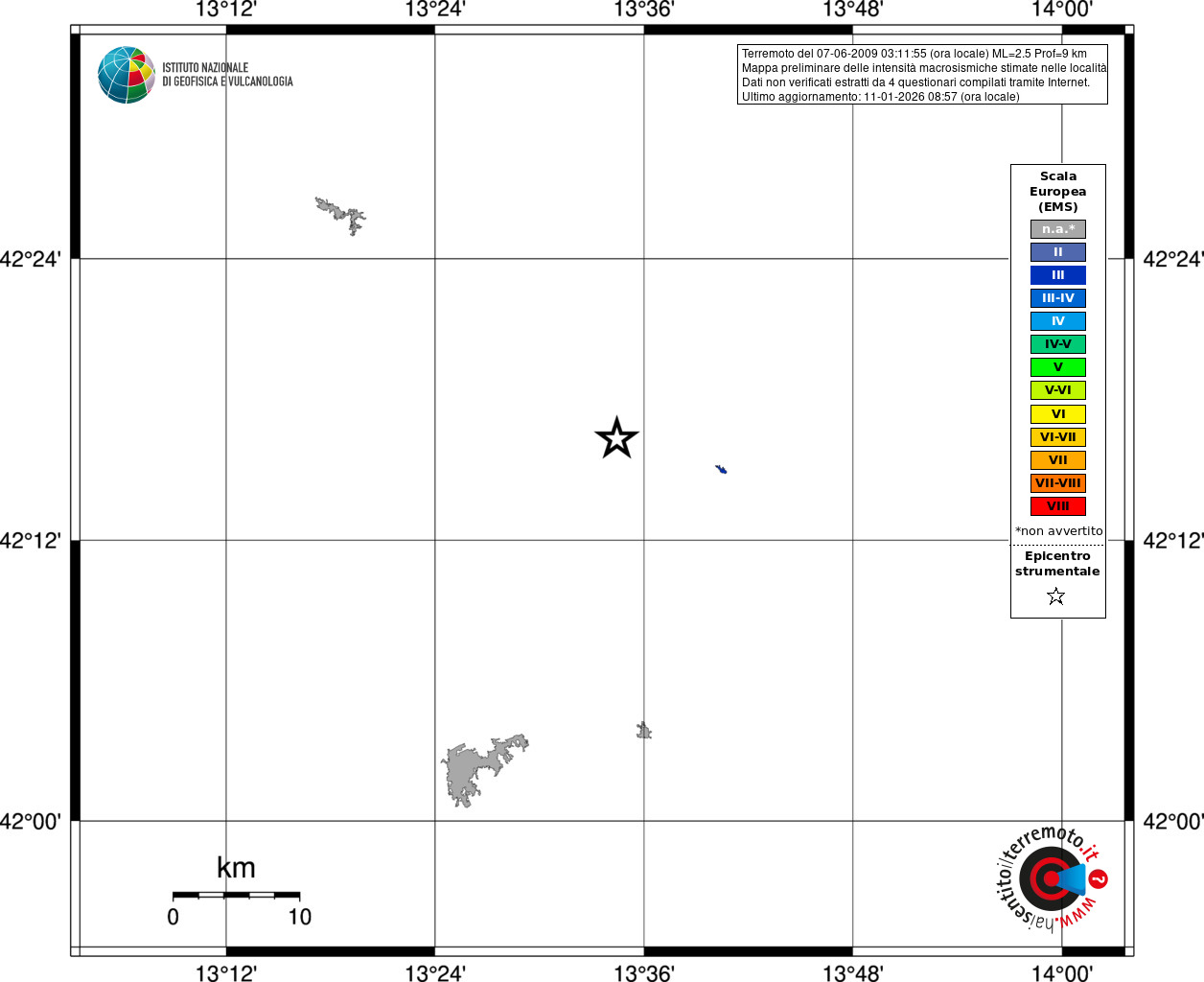Click the top 13°12' longitude label
The height and width of the screenshot is (982, 1204).
[x=226, y=10]
